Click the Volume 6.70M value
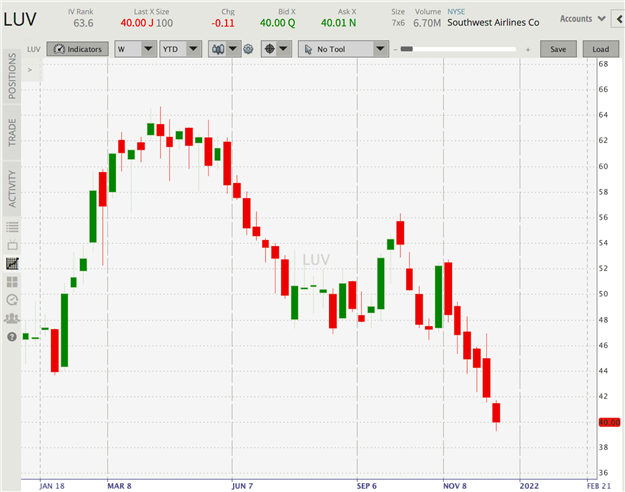Viewport: 625px width, 492px height. (427, 23)
